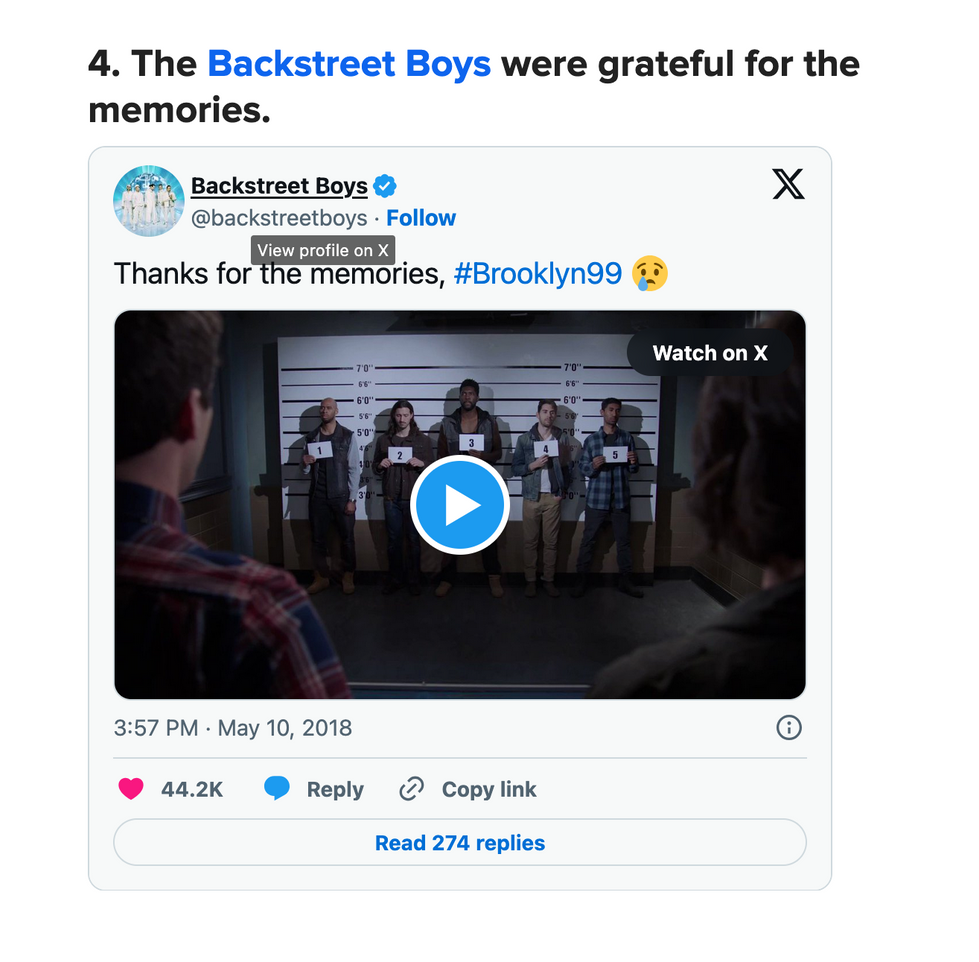Play the embedded Brooklyn99 video
This screenshot has height=962, width=979.
click(460, 505)
